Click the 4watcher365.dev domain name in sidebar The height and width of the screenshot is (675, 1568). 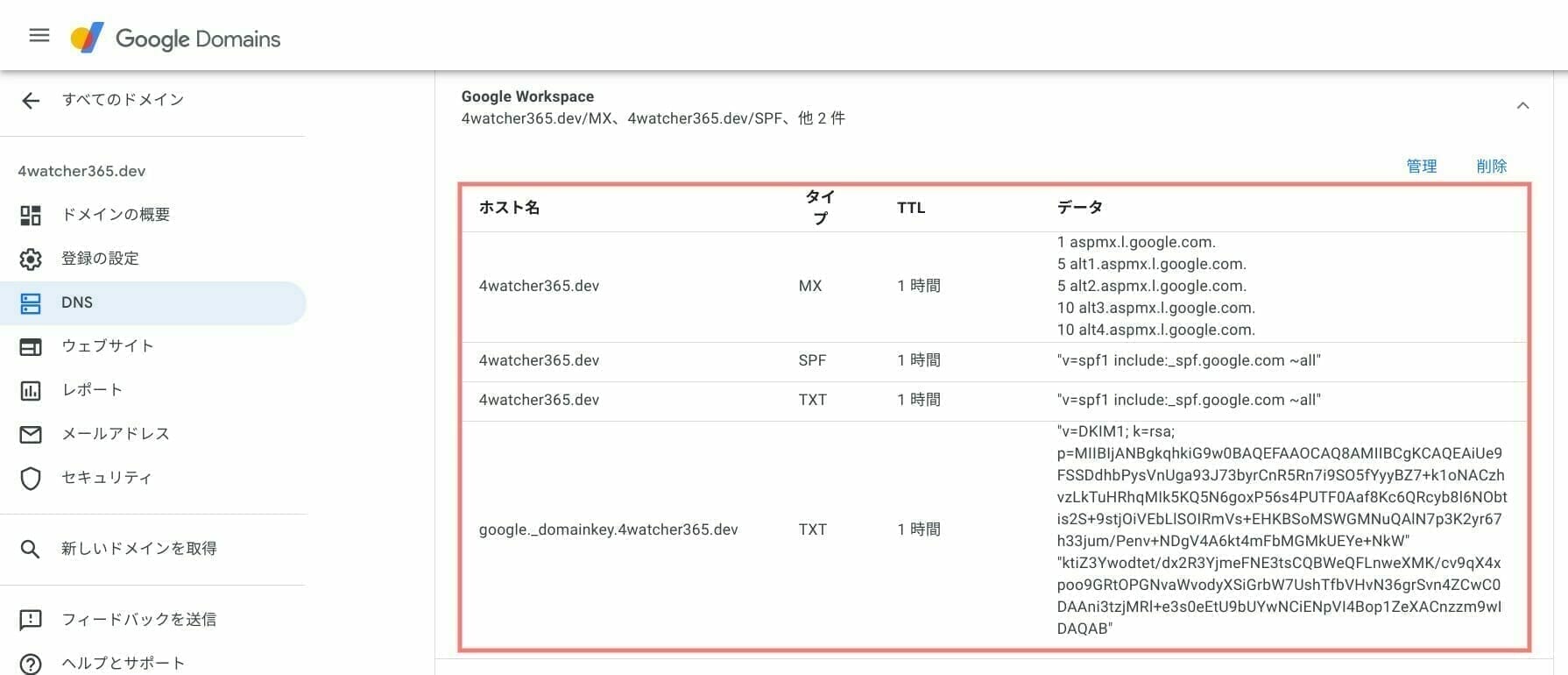click(x=81, y=171)
